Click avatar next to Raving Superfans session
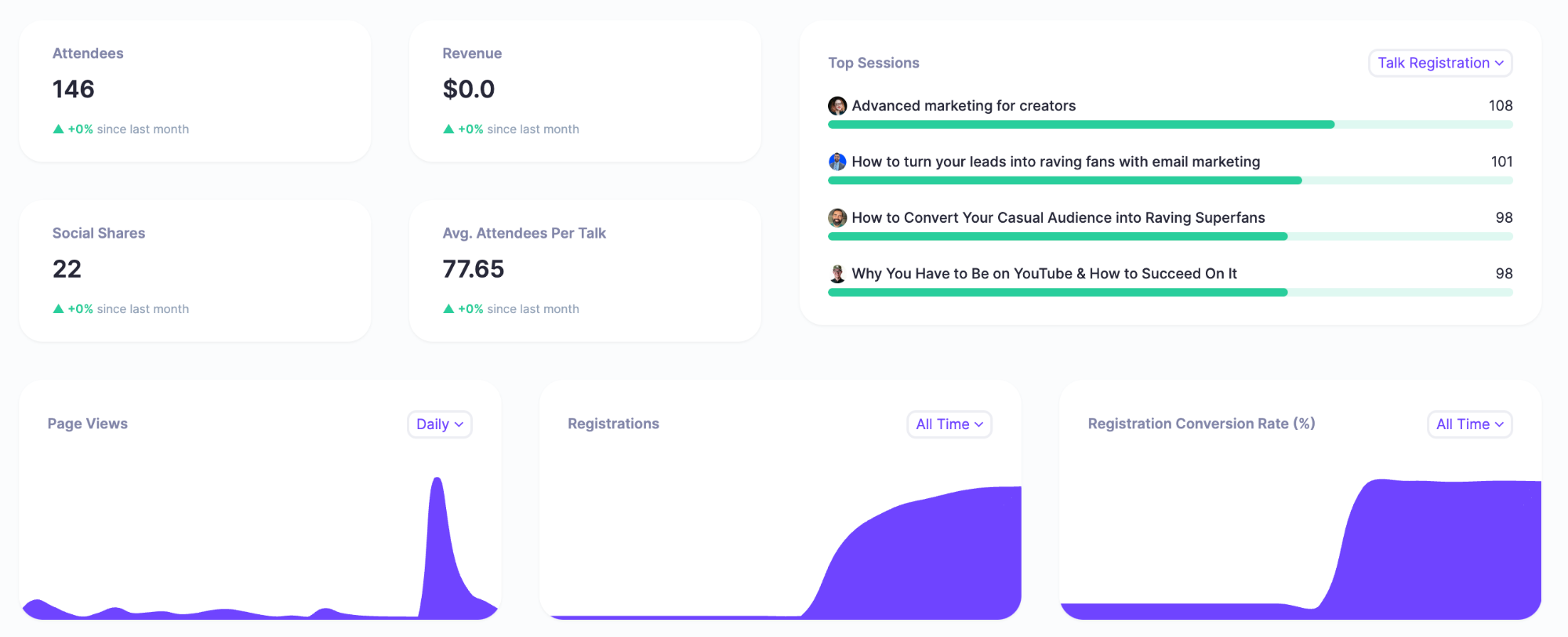 [837, 218]
